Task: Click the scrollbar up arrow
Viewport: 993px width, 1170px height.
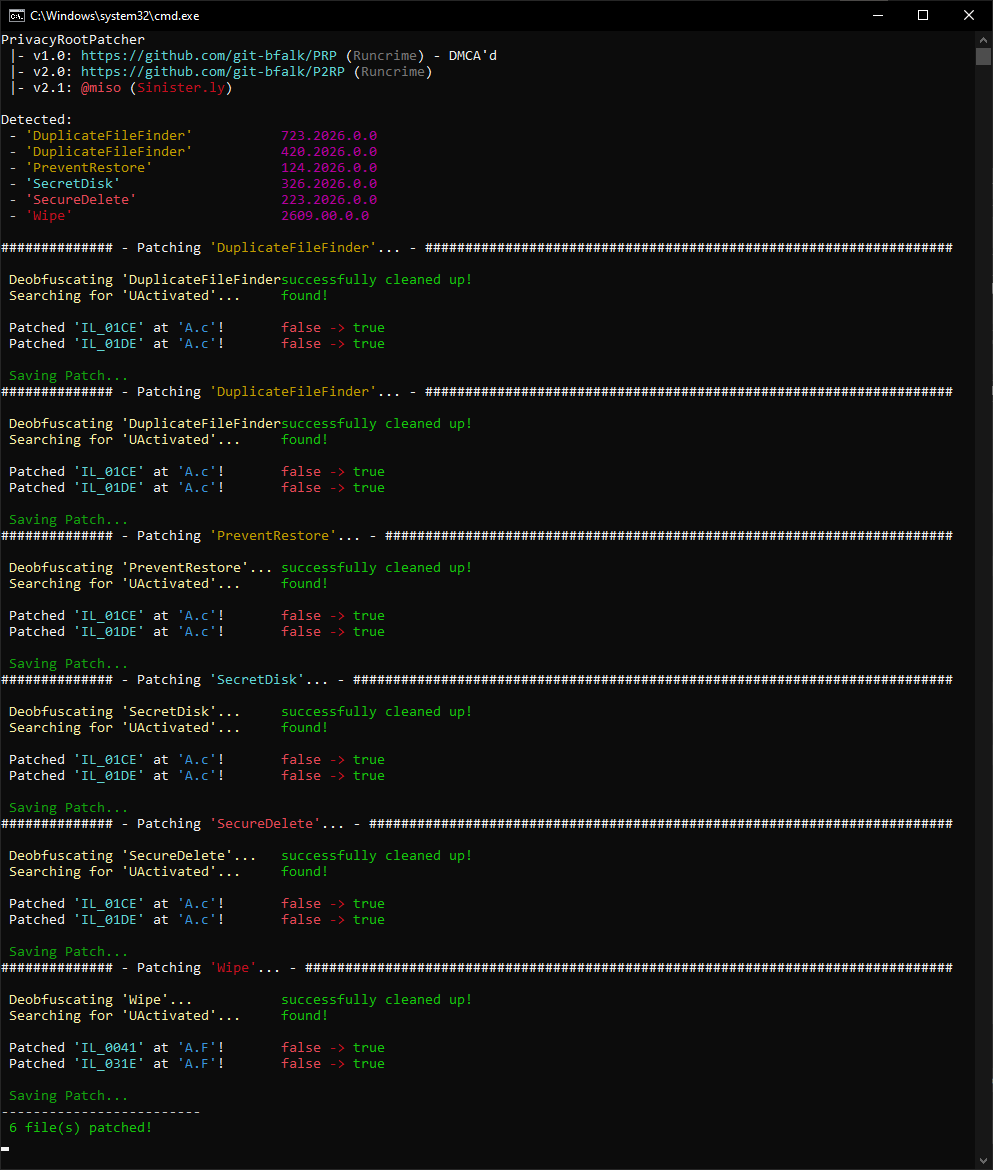Action: coord(983,40)
